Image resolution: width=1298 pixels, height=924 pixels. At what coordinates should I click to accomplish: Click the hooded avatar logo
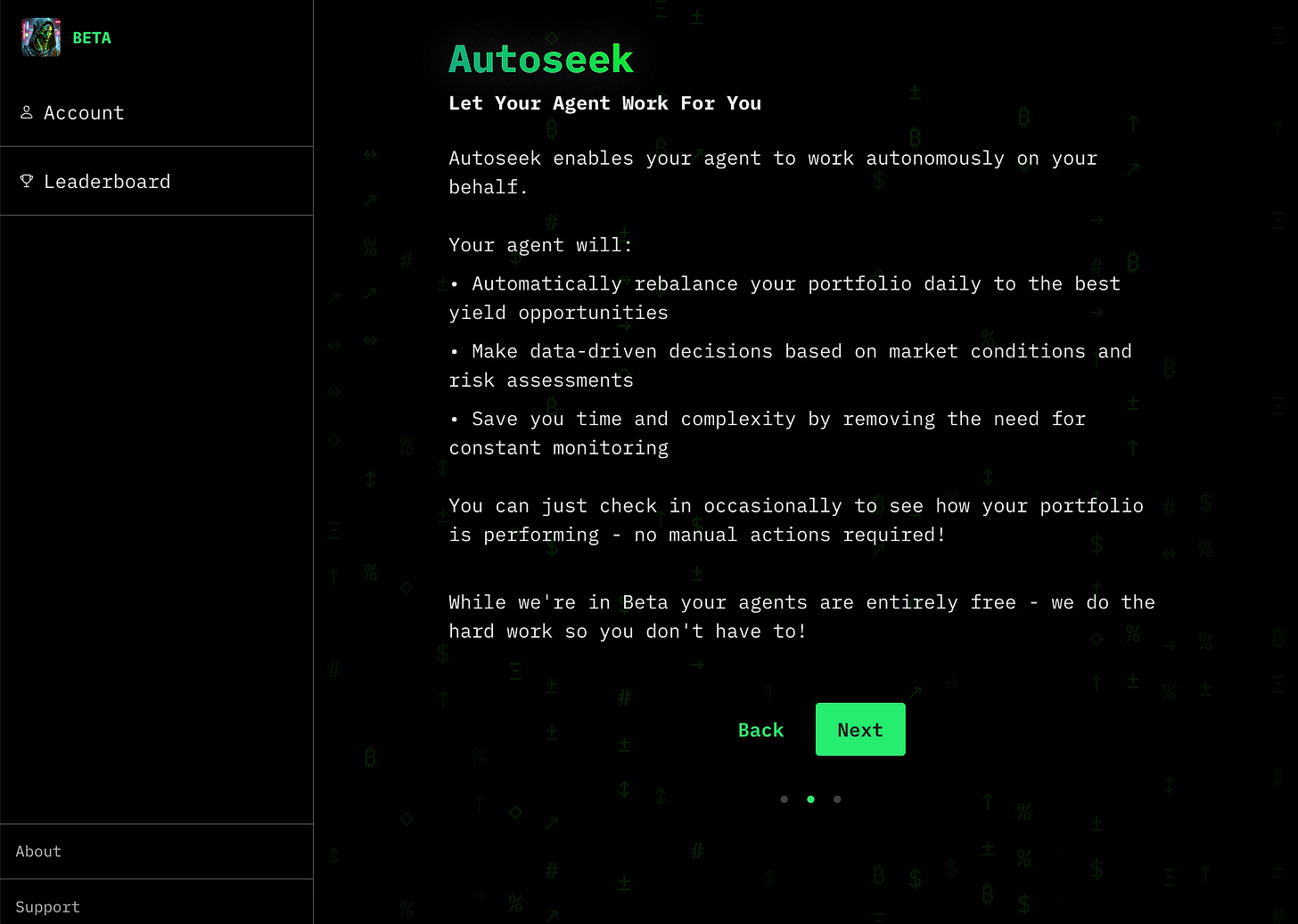click(41, 37)
